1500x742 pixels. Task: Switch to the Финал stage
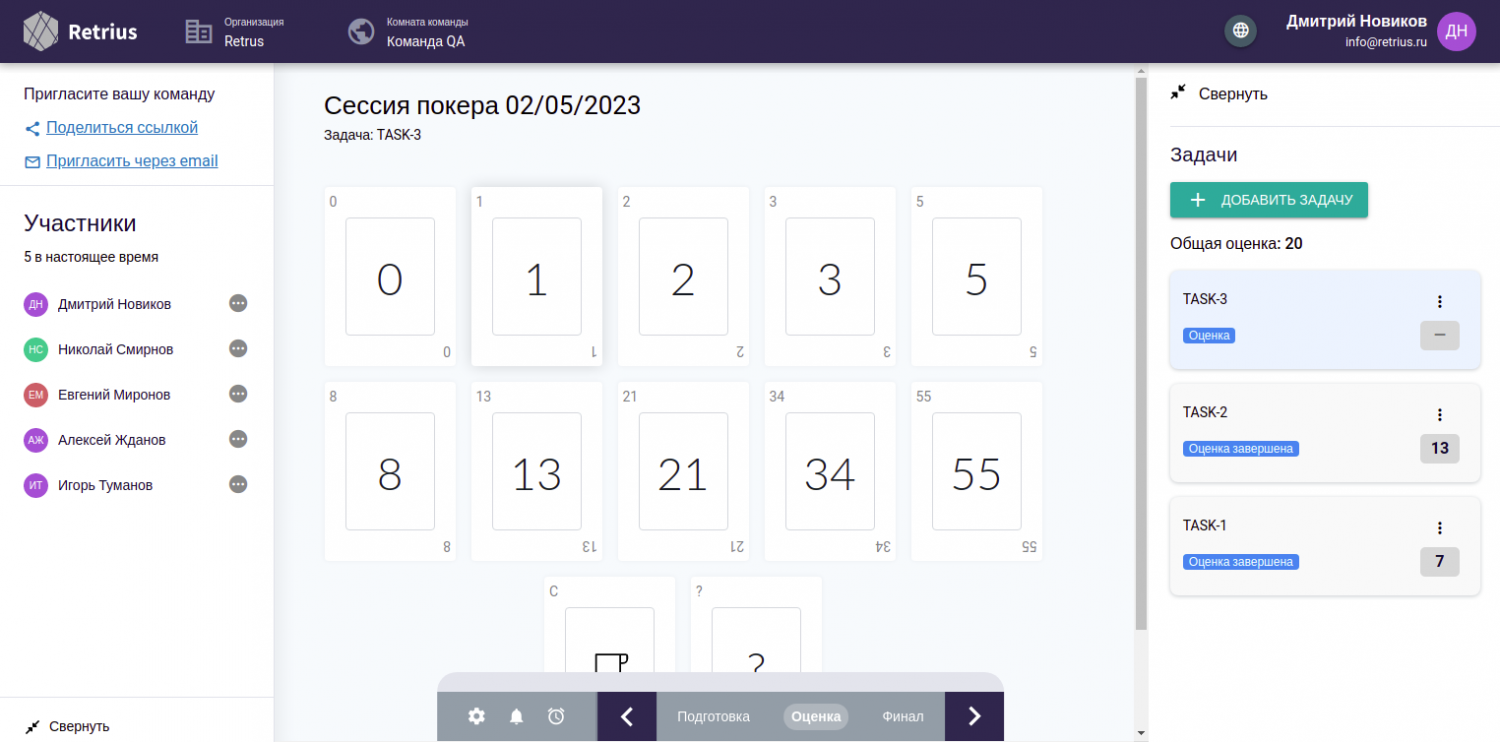coord(902,716)
